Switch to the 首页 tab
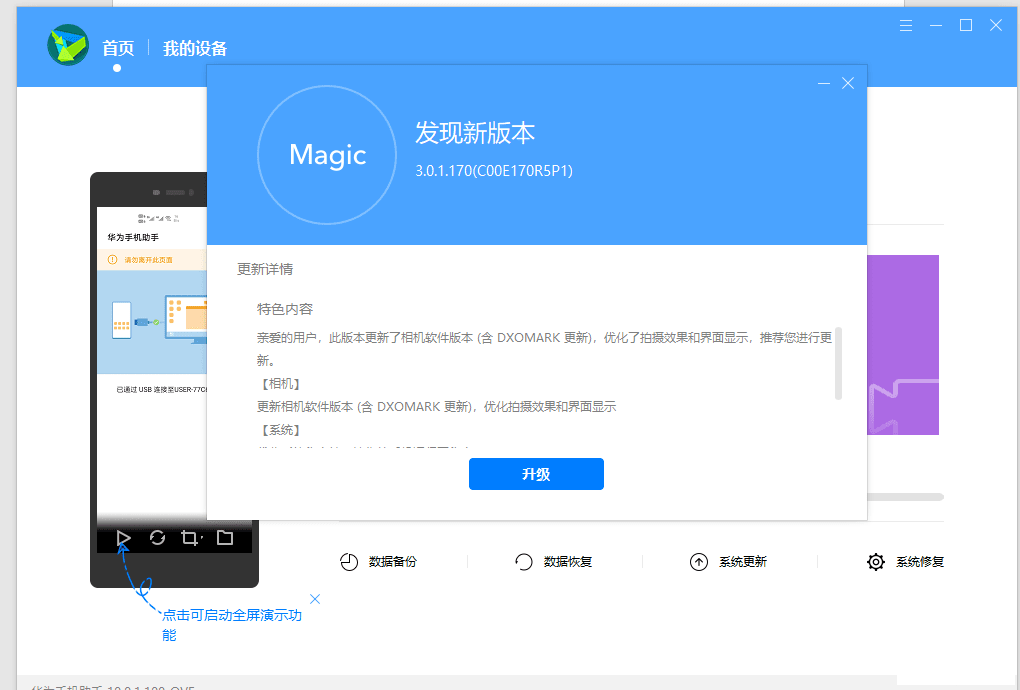This screenshot has height=690, width=1020. coord(118,48)
